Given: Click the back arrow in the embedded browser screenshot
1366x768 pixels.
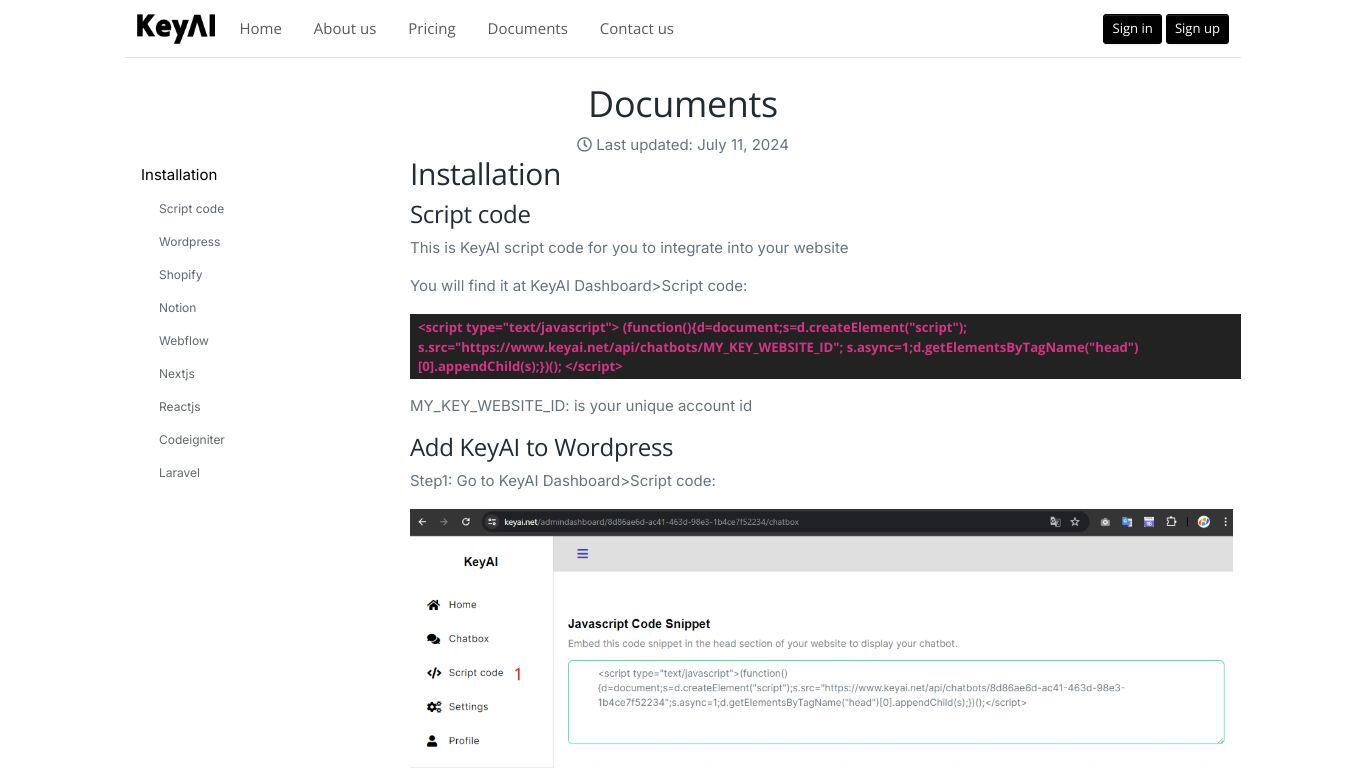Looking at the screenshot, I should click(422, 522).
